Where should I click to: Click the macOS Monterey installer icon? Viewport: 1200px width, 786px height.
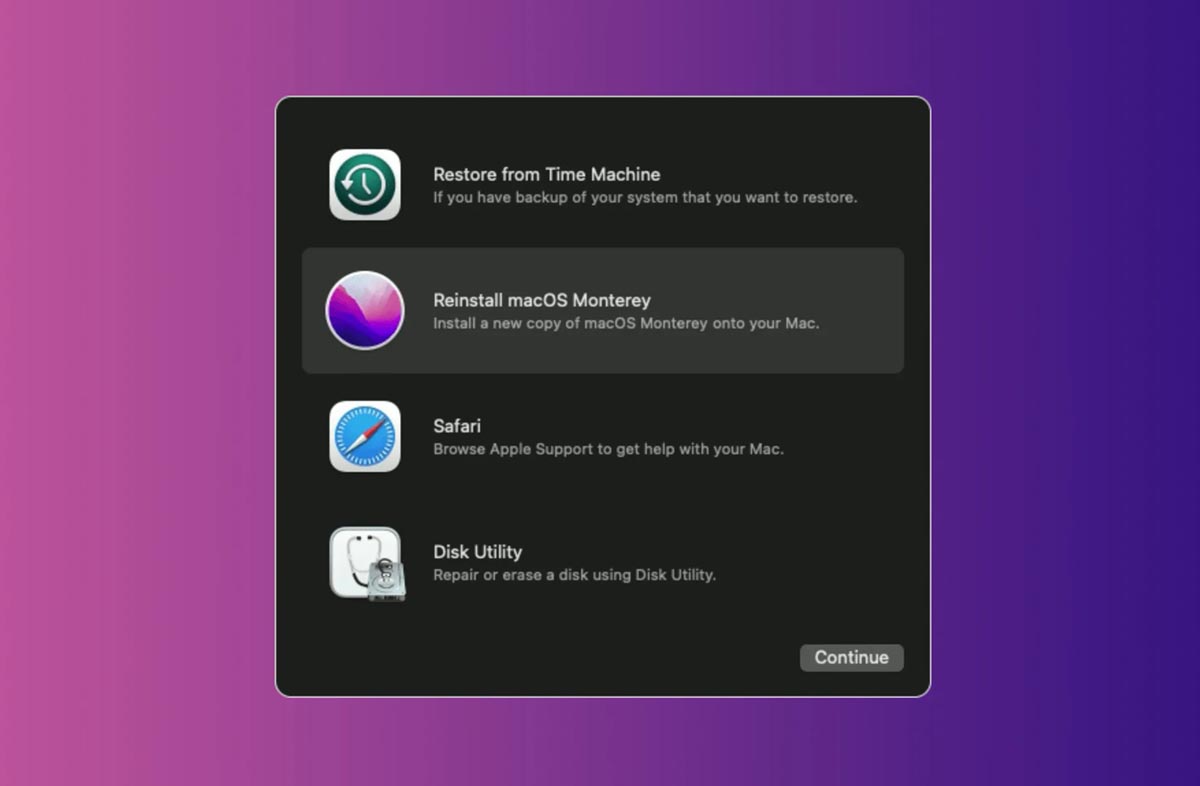(x=365, y=310)
